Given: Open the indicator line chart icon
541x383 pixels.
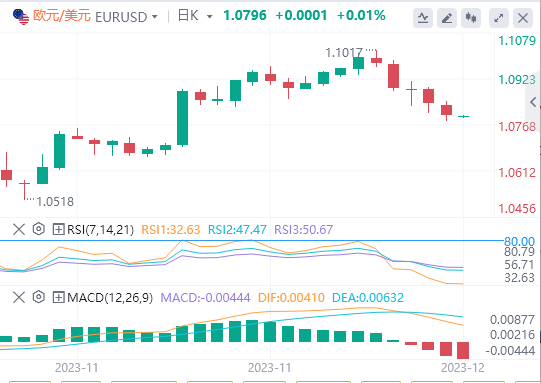Looking at the screenshot, I should tap(423, 18).
